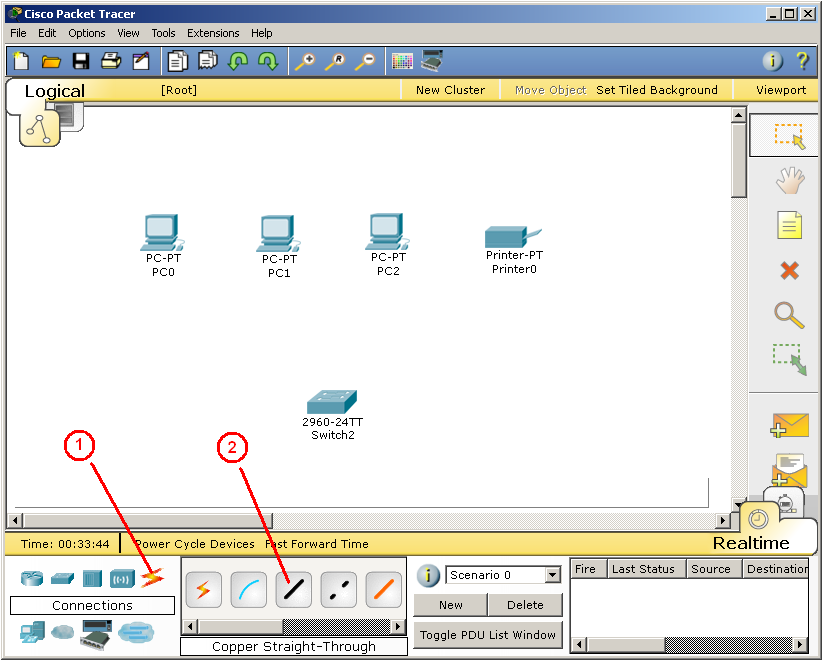
Task: Open the Extensions menu
Action: click(213, 33)
